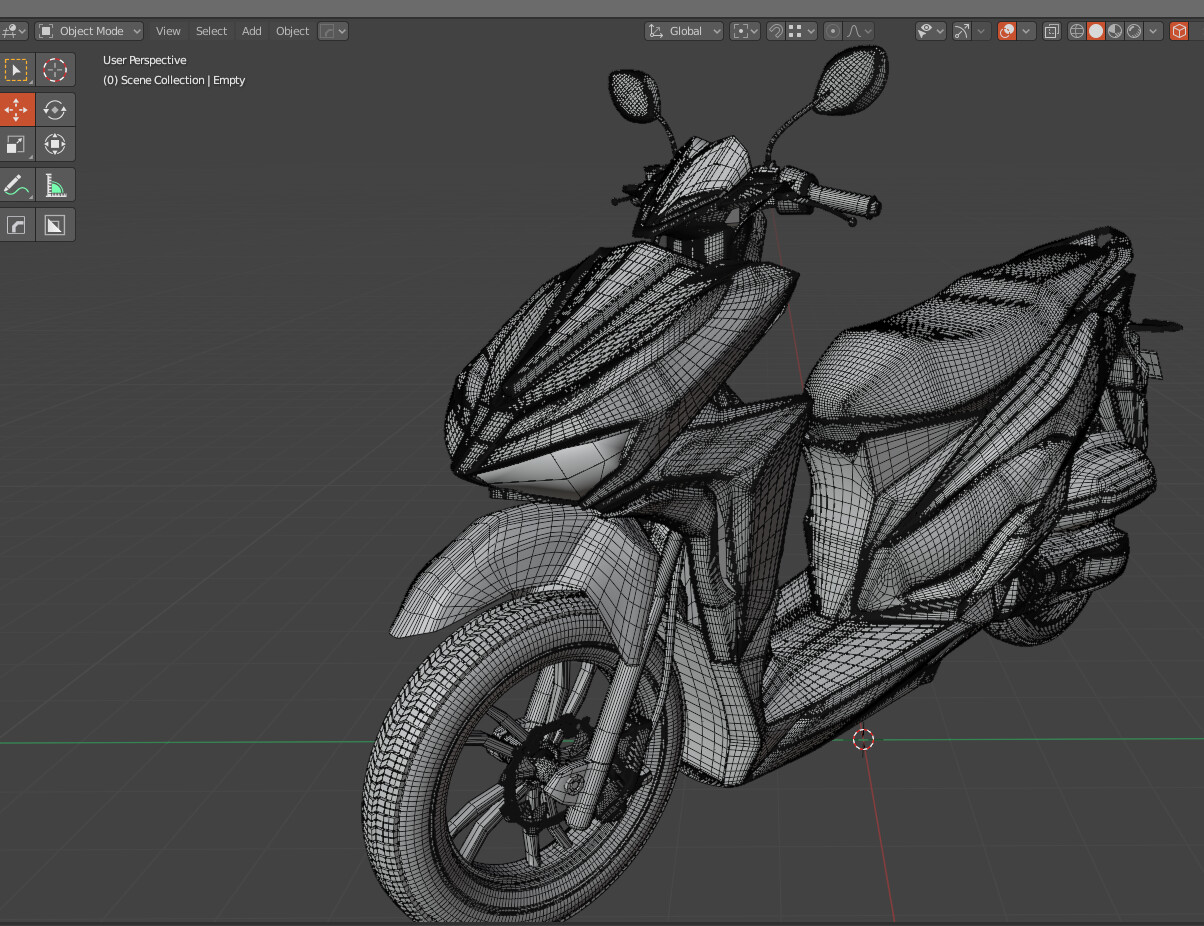Select the Annotate pencil tool
Viewport: 1204px width, 926px height.
17,185
